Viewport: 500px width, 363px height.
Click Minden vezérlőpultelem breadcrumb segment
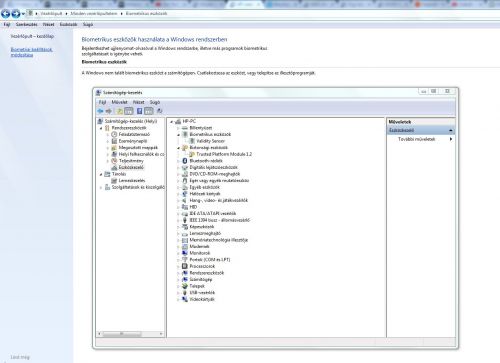pos(94,14)
